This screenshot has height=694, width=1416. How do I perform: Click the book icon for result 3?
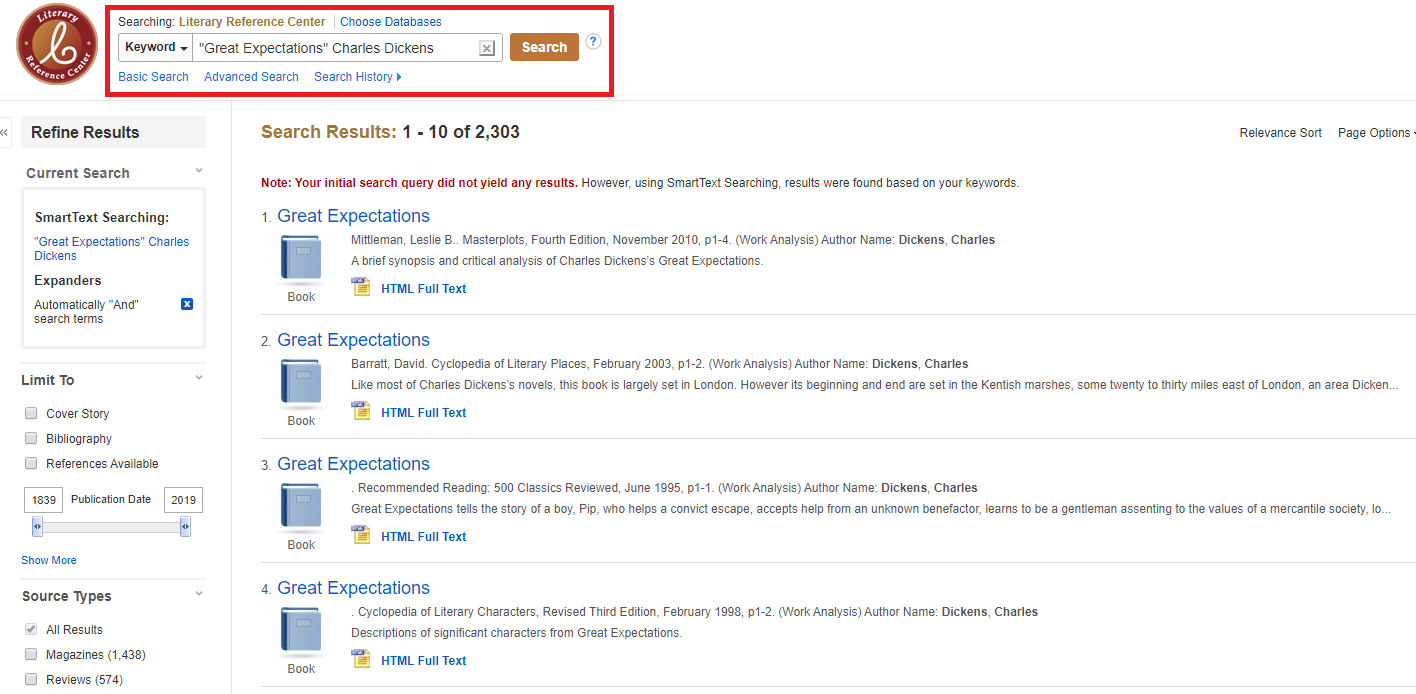(301, 507)
